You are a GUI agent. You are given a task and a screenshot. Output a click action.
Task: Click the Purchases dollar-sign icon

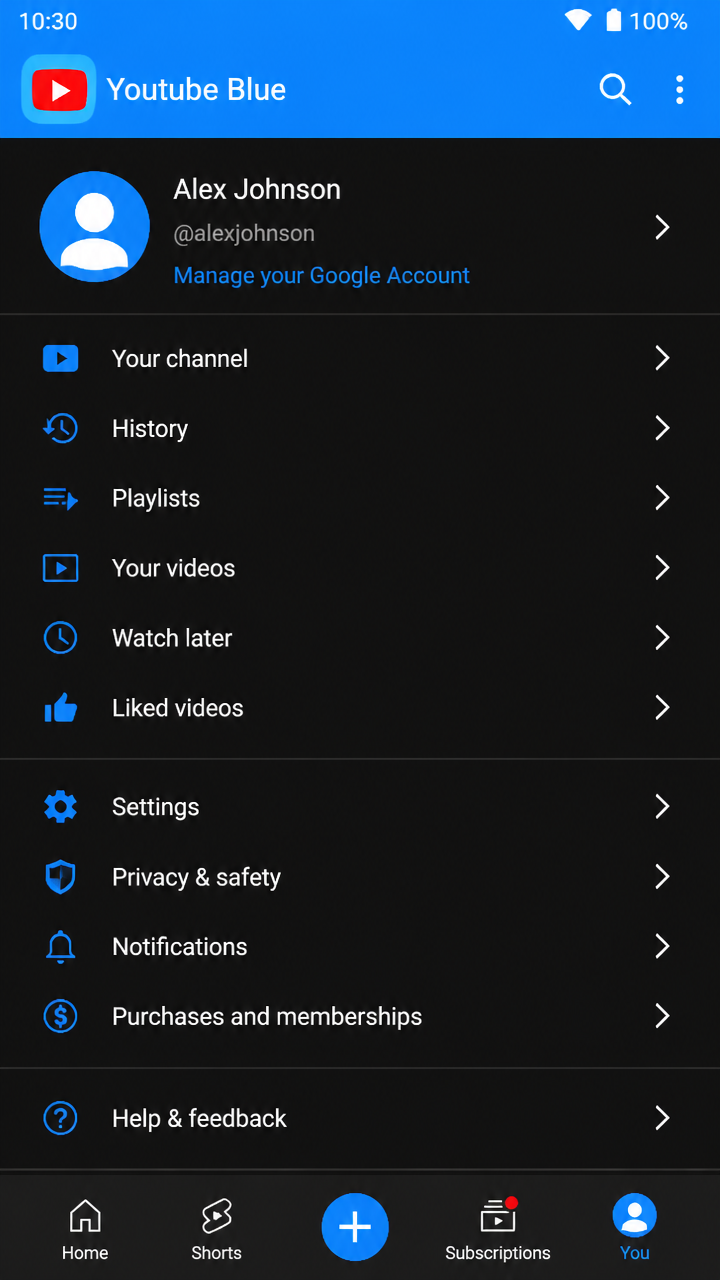click(61, 1017)
